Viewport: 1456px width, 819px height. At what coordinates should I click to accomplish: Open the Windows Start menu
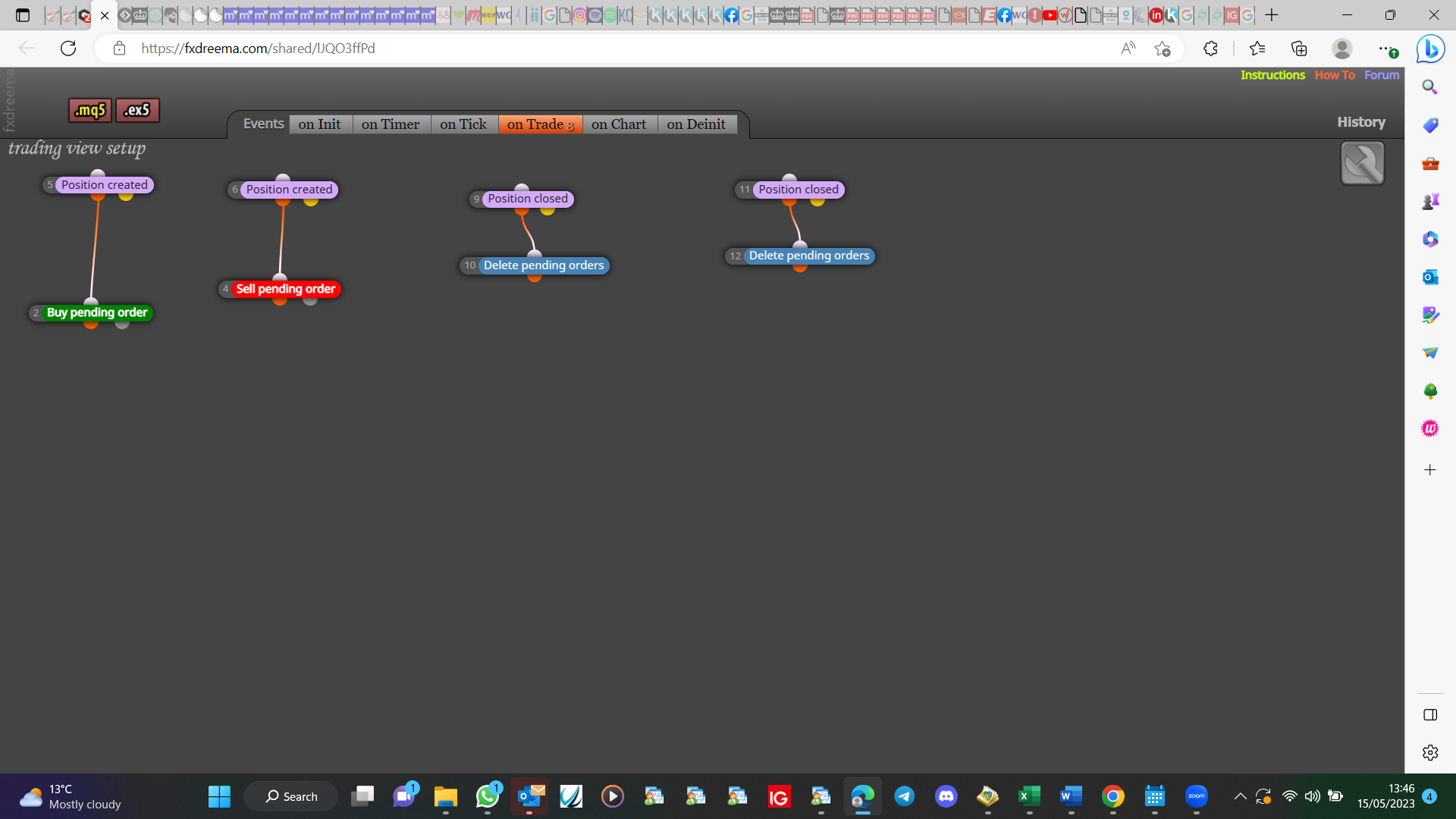(219, 796)
